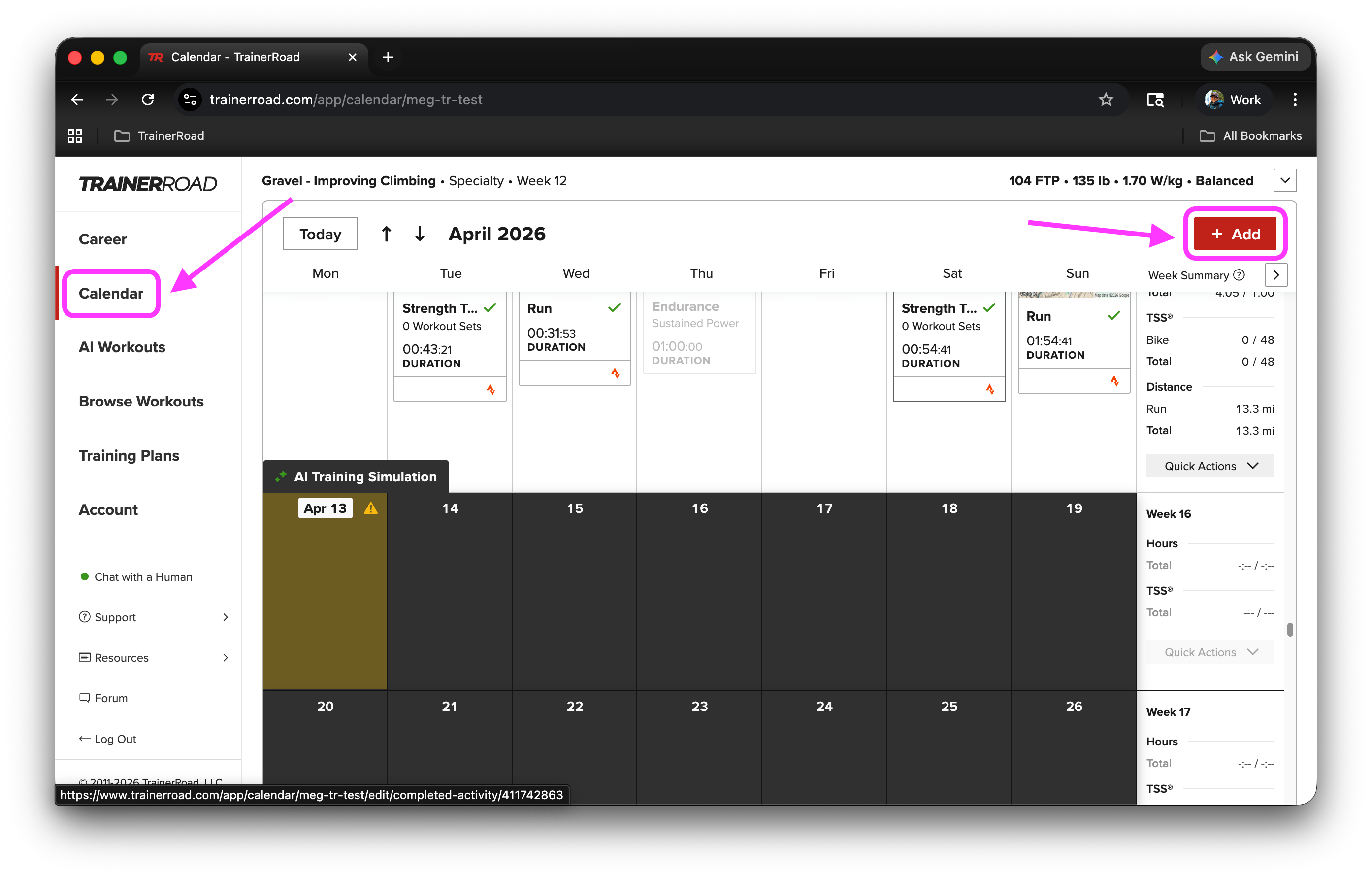The image size is (1372, 878).
Task: Reload the page with the refresh icon
Action: 148,100
